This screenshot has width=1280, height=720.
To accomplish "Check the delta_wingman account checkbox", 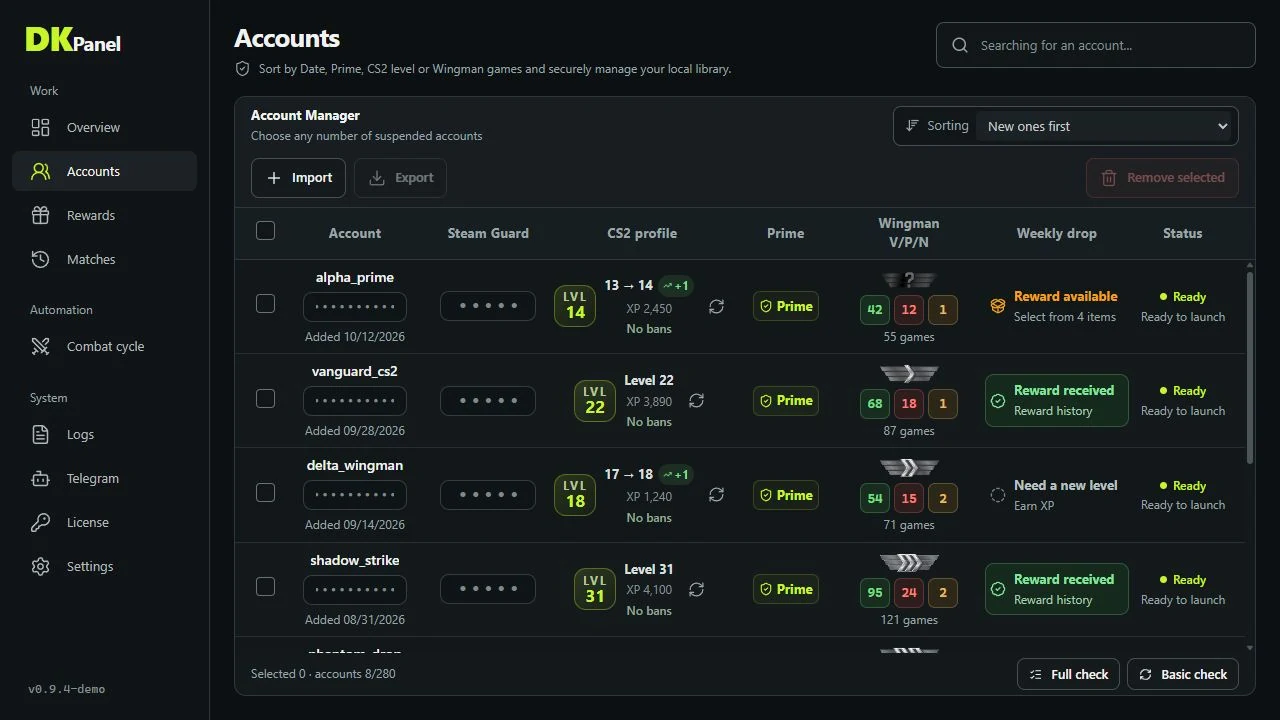I will [x=265, y=492].
